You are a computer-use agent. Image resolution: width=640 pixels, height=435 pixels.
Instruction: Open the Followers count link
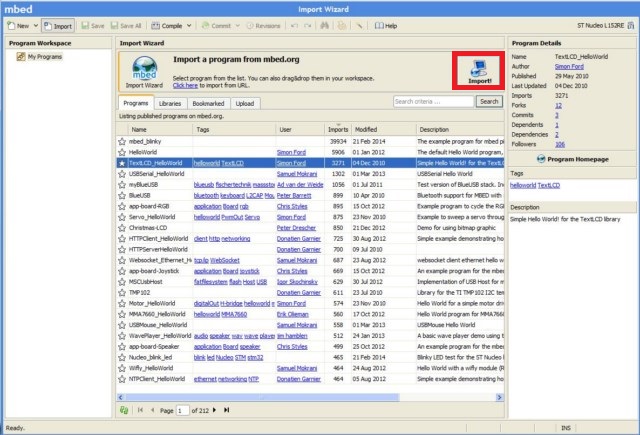coord(560,144)
